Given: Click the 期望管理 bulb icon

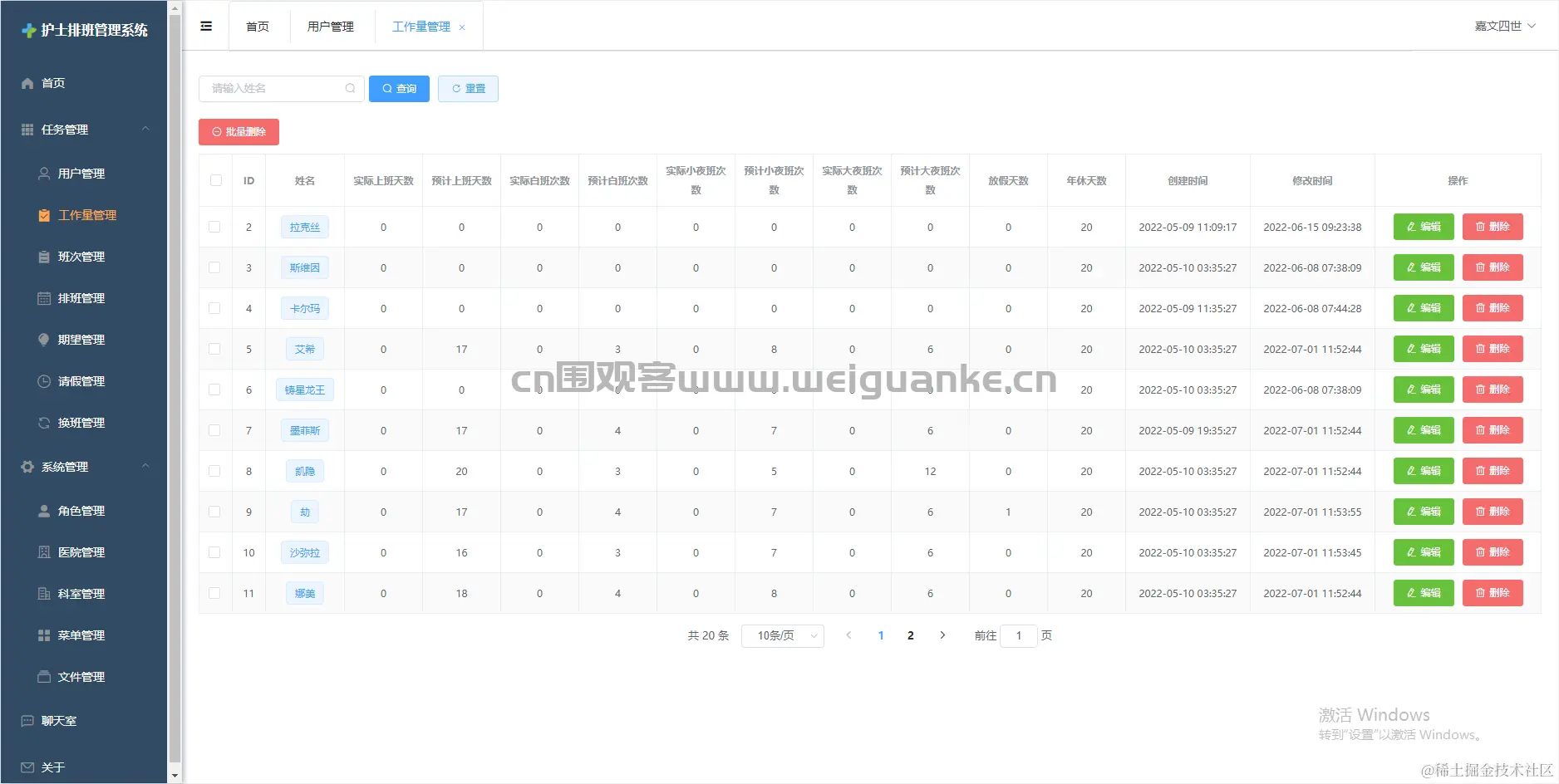Looking at the screenshot, I should pos(44,340).
